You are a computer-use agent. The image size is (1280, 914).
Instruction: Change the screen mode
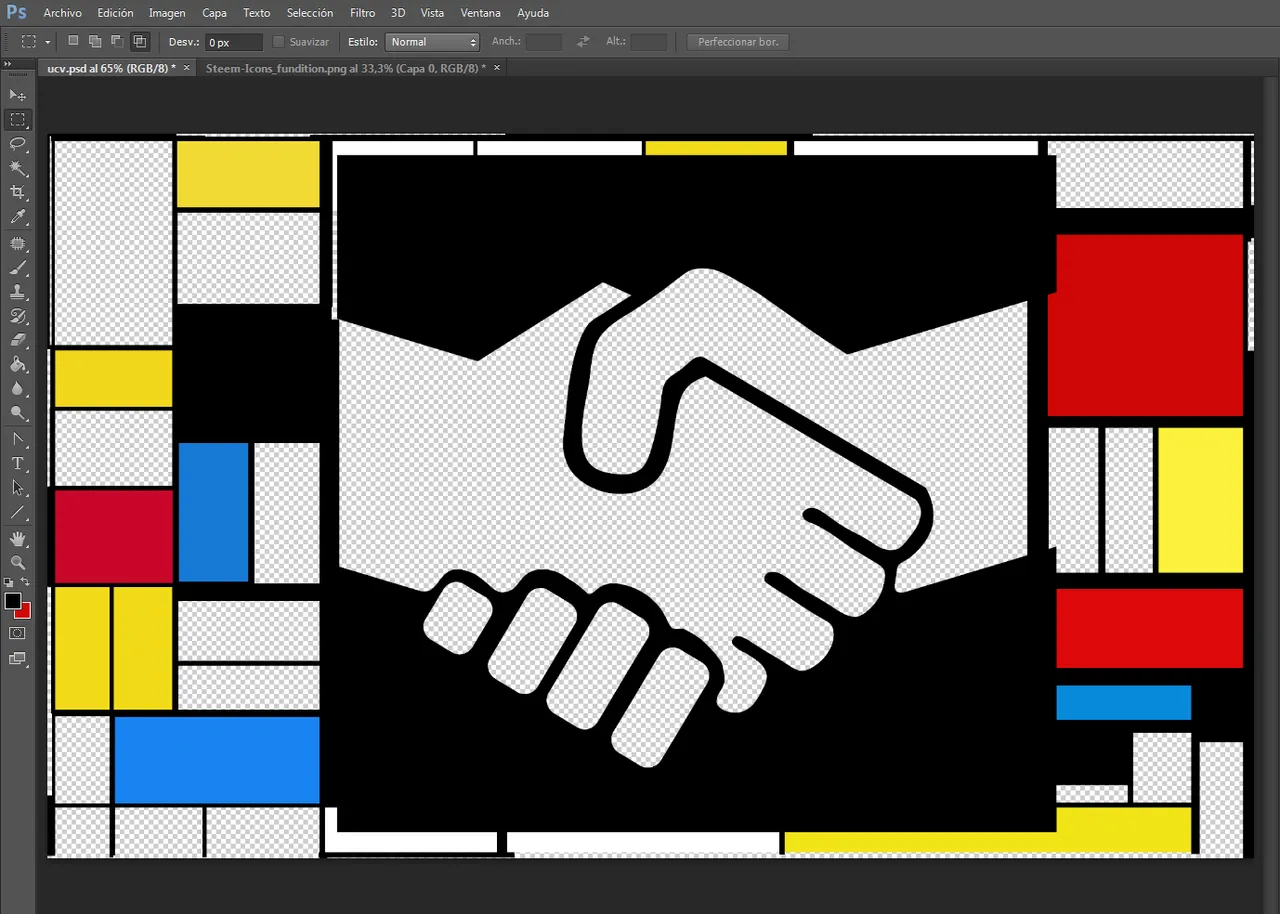coord(17,659)
